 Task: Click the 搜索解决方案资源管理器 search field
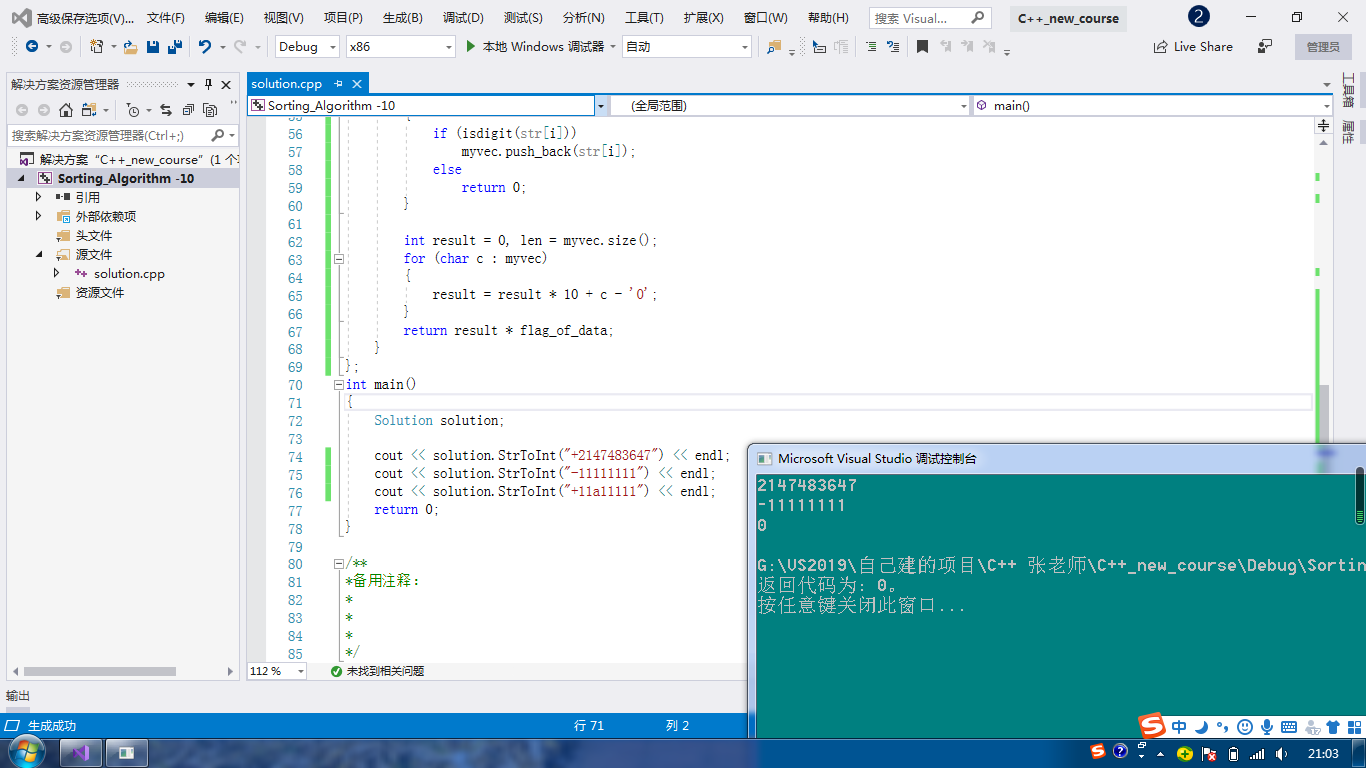[x=124, y=135]
